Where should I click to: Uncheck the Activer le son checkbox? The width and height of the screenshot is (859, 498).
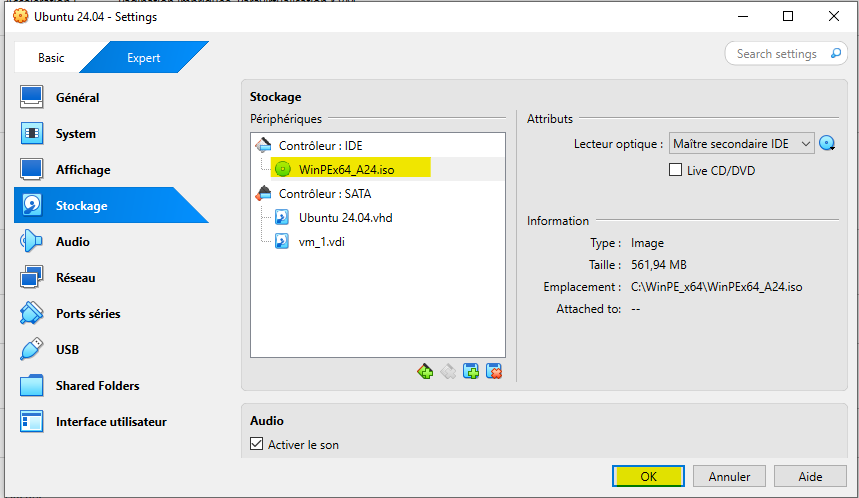tap(256, 444)
